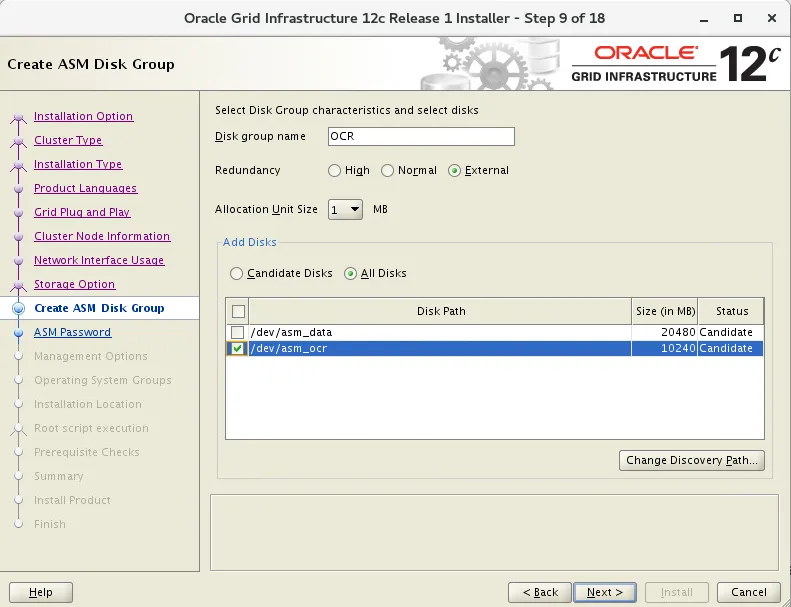Screen dimensions: 791x607
Task: Select Create ASM Disk Group step
Action: 99,308
